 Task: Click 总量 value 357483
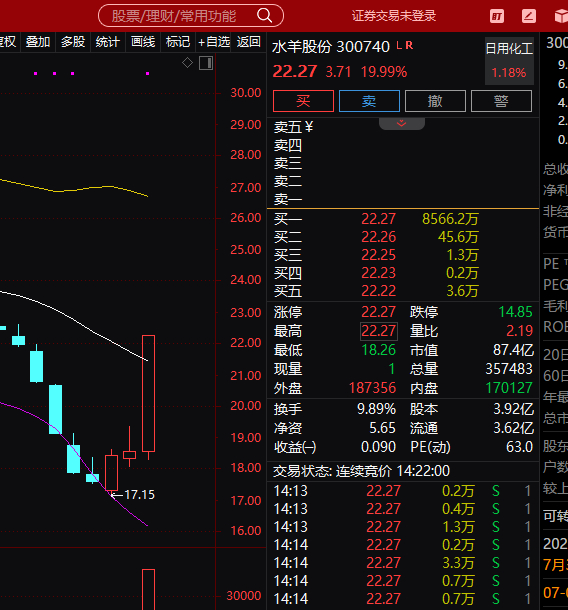tap(509, 369)
